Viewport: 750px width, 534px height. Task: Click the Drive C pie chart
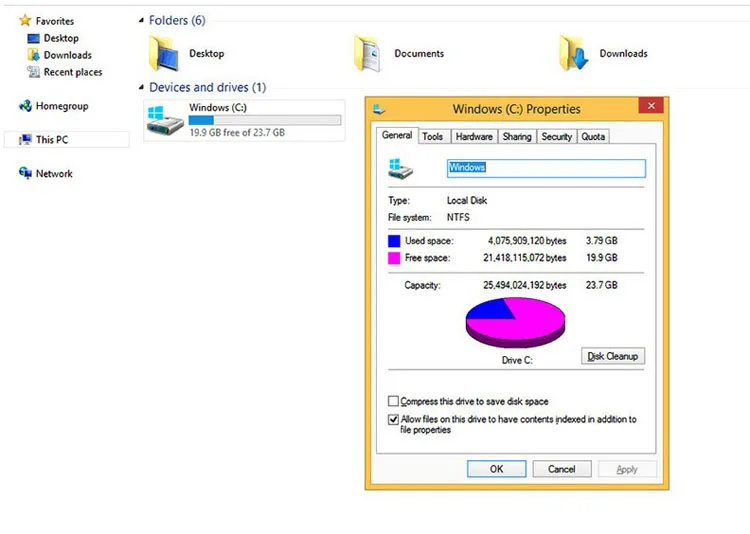[516, 322]
